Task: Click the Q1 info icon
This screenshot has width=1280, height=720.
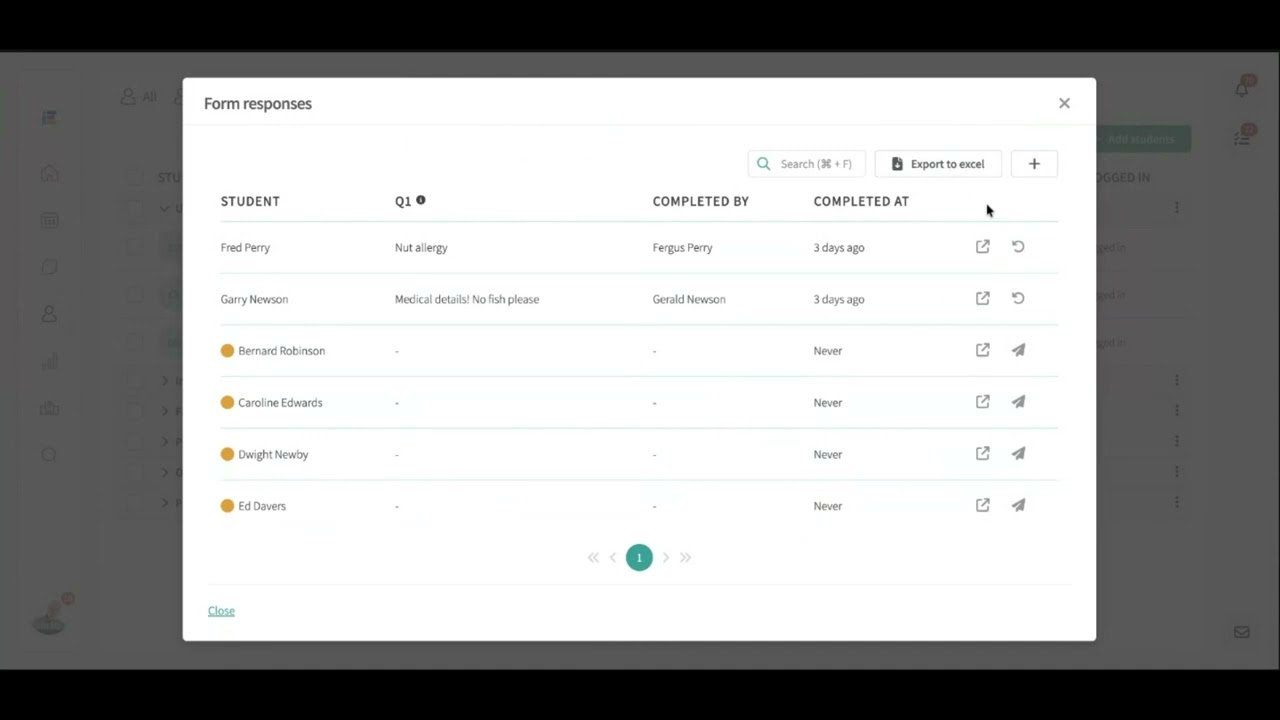Action: point(421,200)
